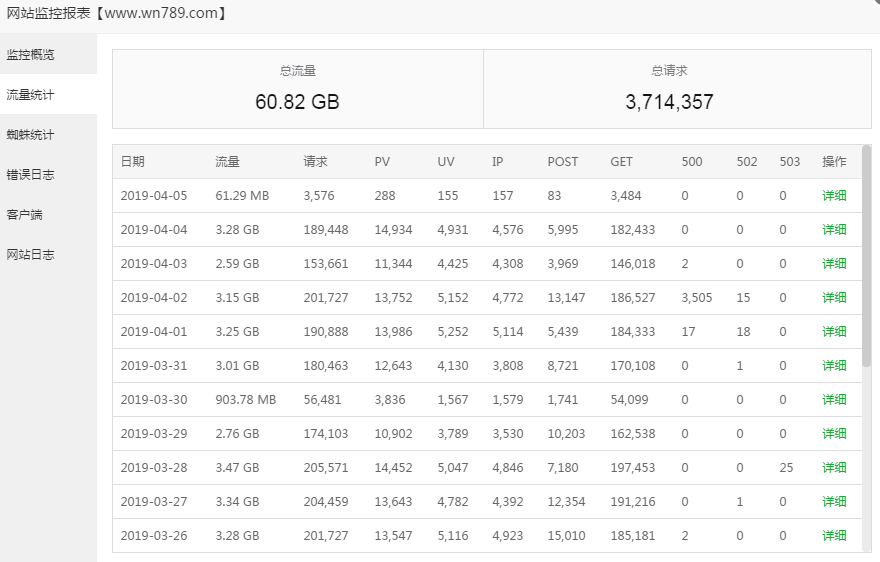The height and width of the screenshot is (562, 880).
Task: View 详细 for 2019-03-28 row
Action: click(x=834, y=468)
